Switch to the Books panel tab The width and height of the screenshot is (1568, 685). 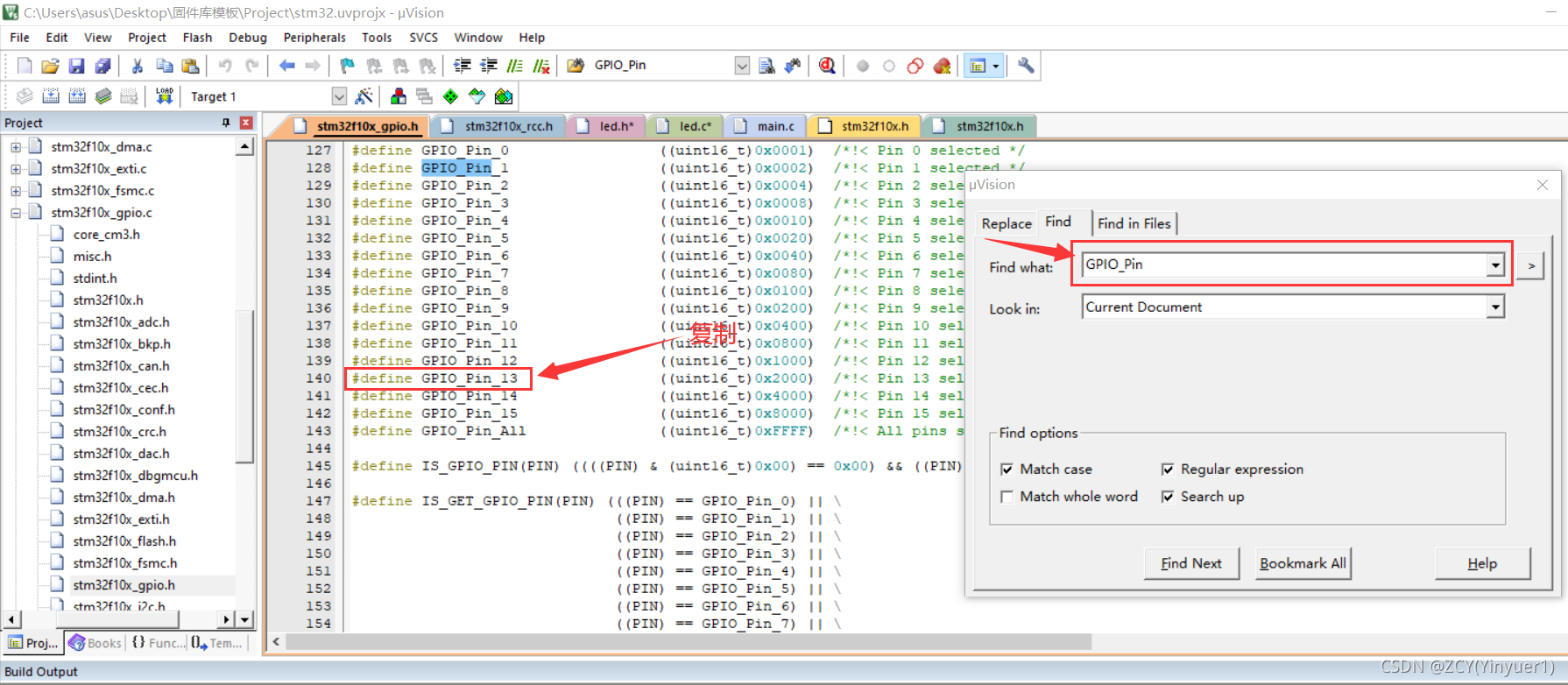95,643
